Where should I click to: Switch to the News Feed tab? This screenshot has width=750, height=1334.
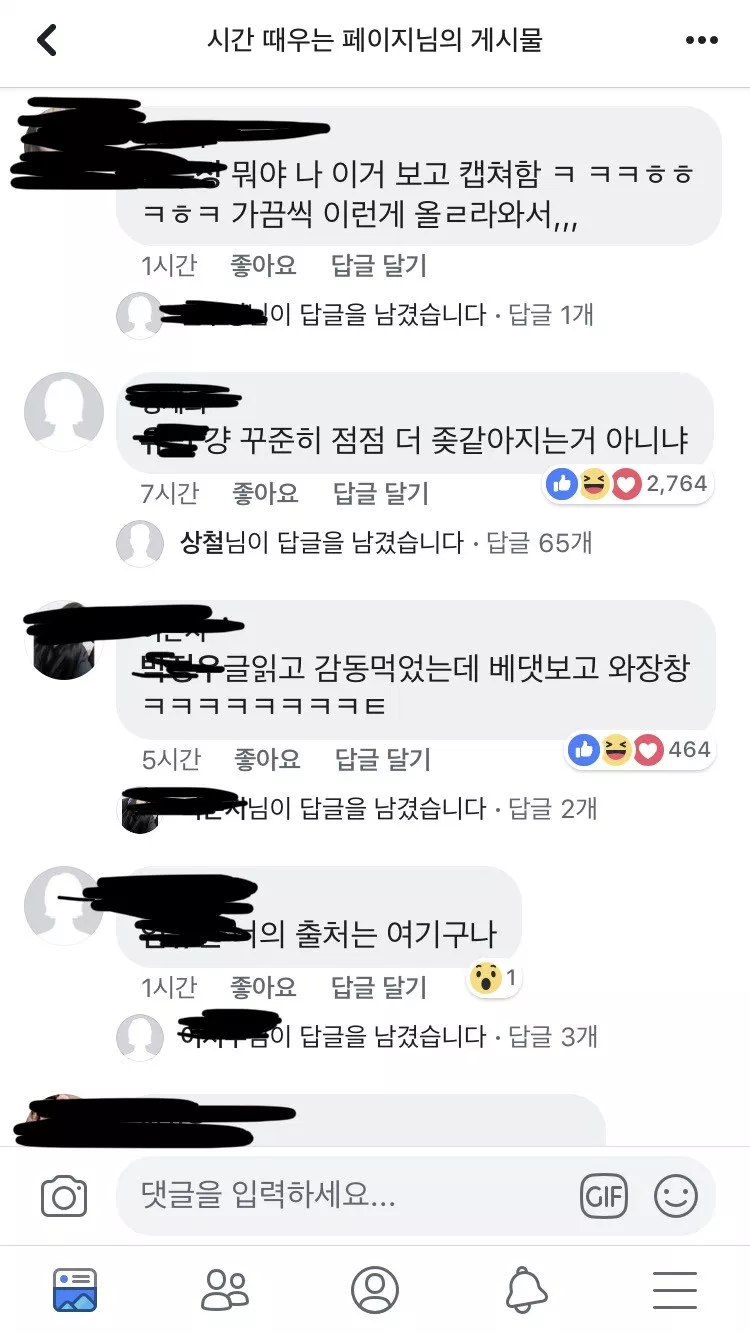(x=75, y=1290)
